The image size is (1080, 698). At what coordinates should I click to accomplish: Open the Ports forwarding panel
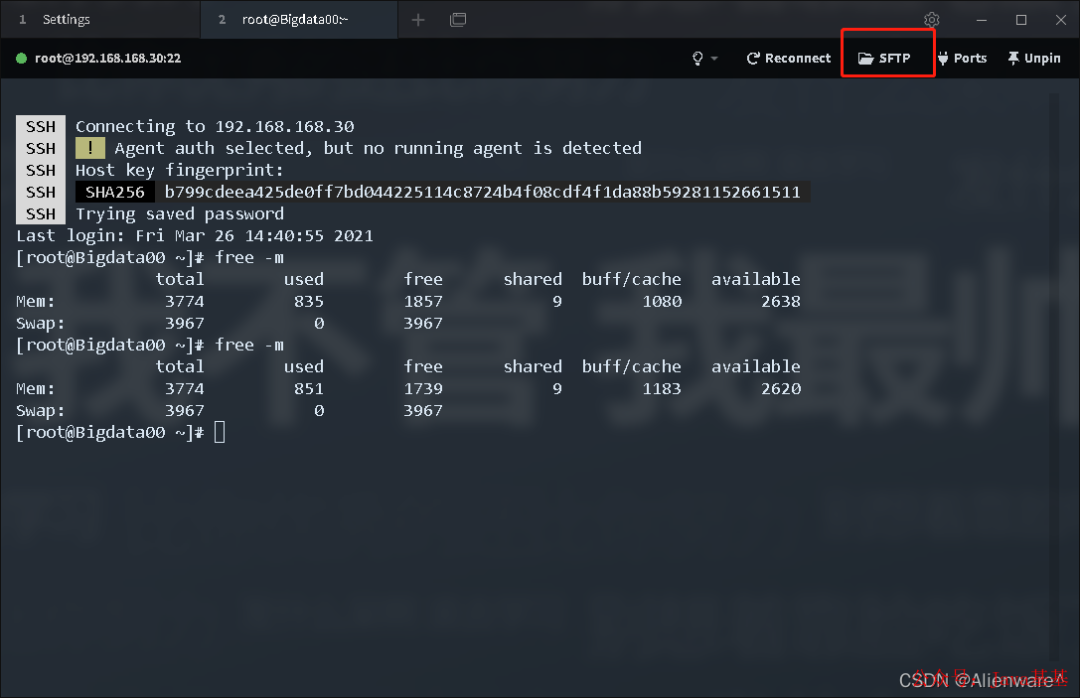[962, 57]
